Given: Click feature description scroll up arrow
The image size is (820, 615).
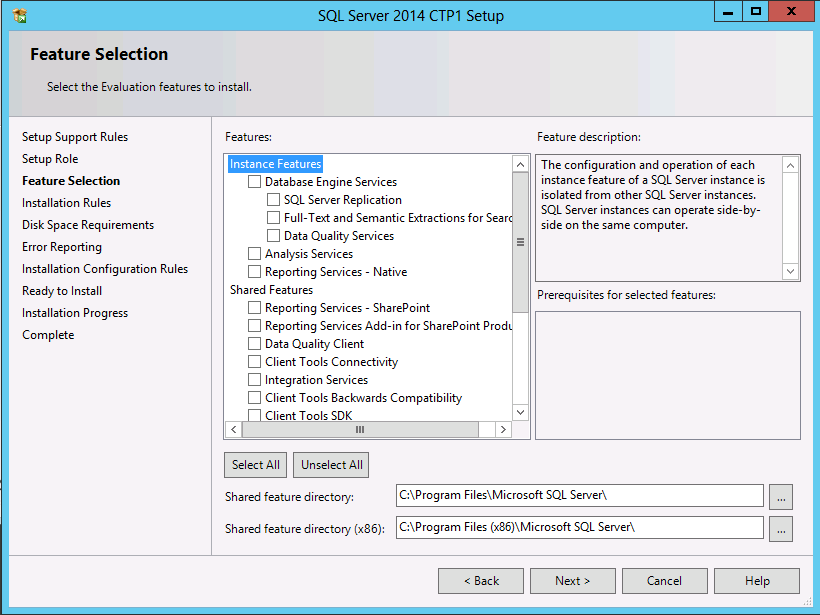Looking at the screenshot, I should pyautogui.click(x=790, y=166).
